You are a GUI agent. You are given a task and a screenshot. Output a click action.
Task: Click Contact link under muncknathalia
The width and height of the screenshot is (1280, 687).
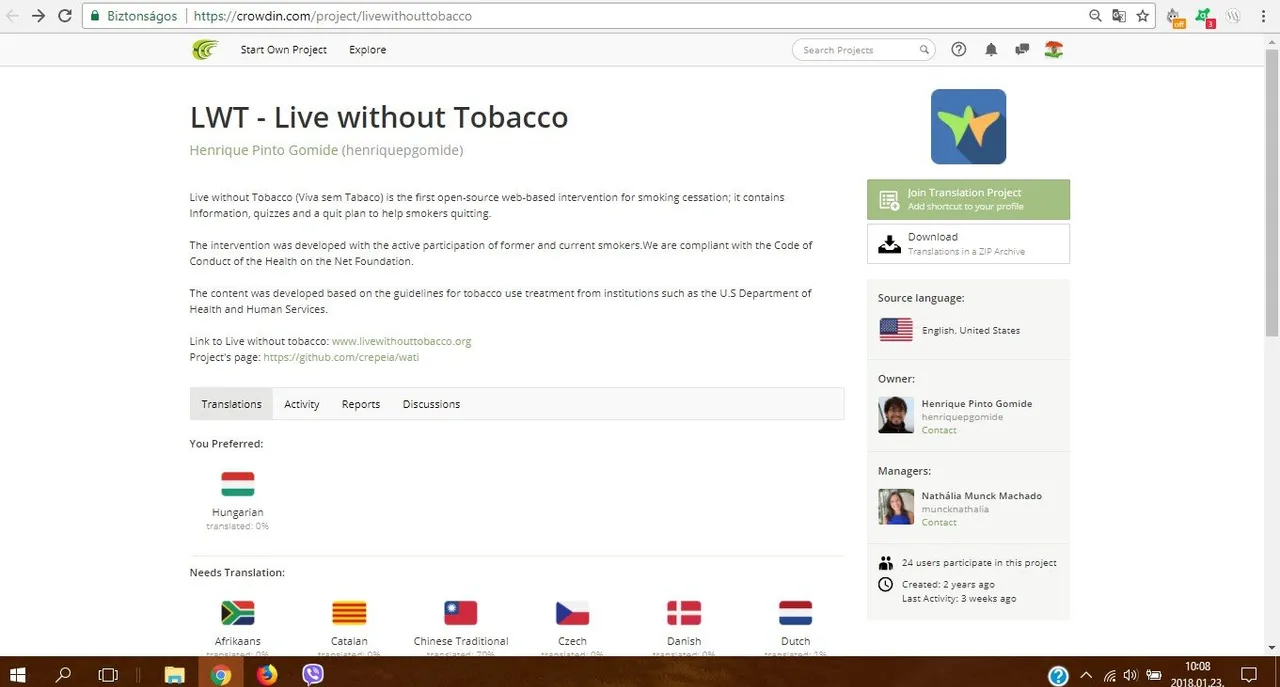(x=939, y=522)
